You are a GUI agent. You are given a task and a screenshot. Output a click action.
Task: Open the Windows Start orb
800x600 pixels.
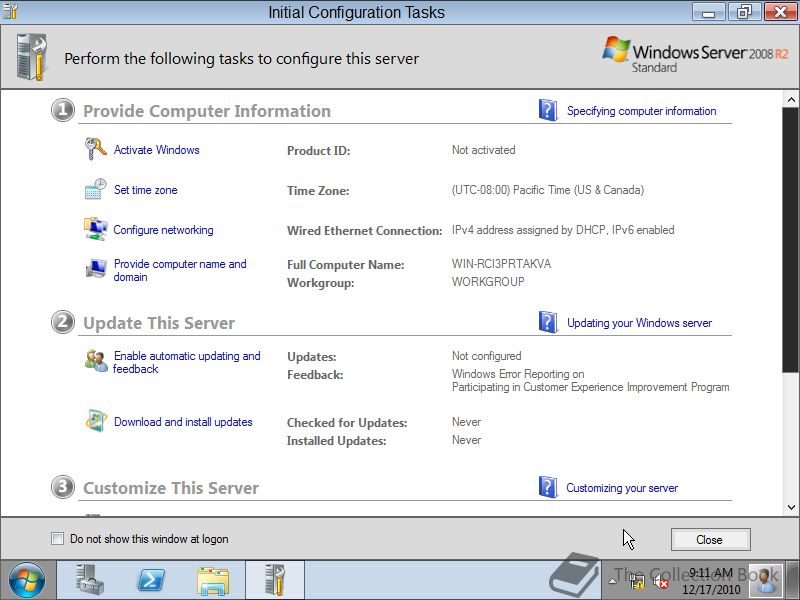26,580
